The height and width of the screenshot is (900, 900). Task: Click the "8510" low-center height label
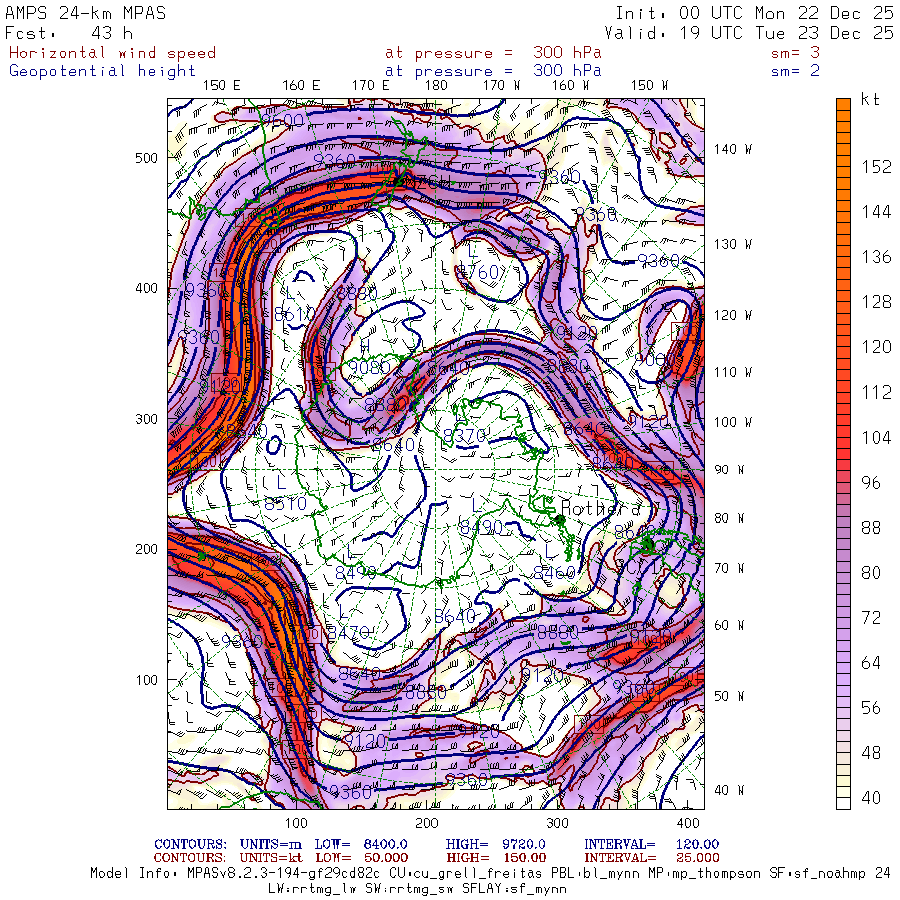click(285, 504)
